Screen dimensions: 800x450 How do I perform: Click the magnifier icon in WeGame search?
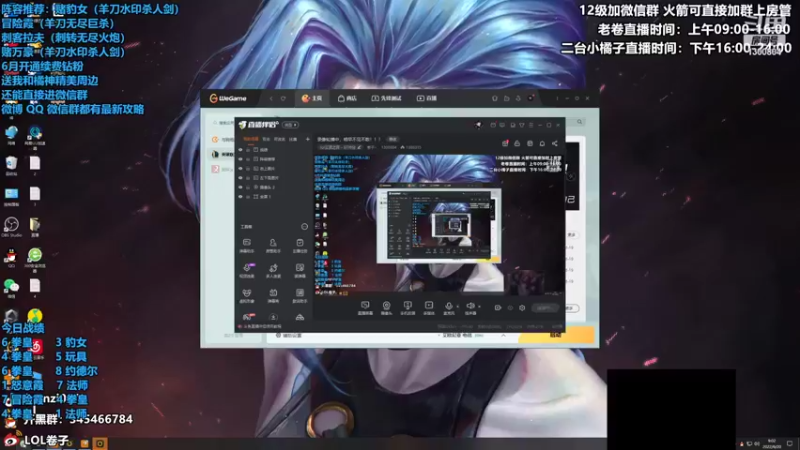click(x=580, y=122)
